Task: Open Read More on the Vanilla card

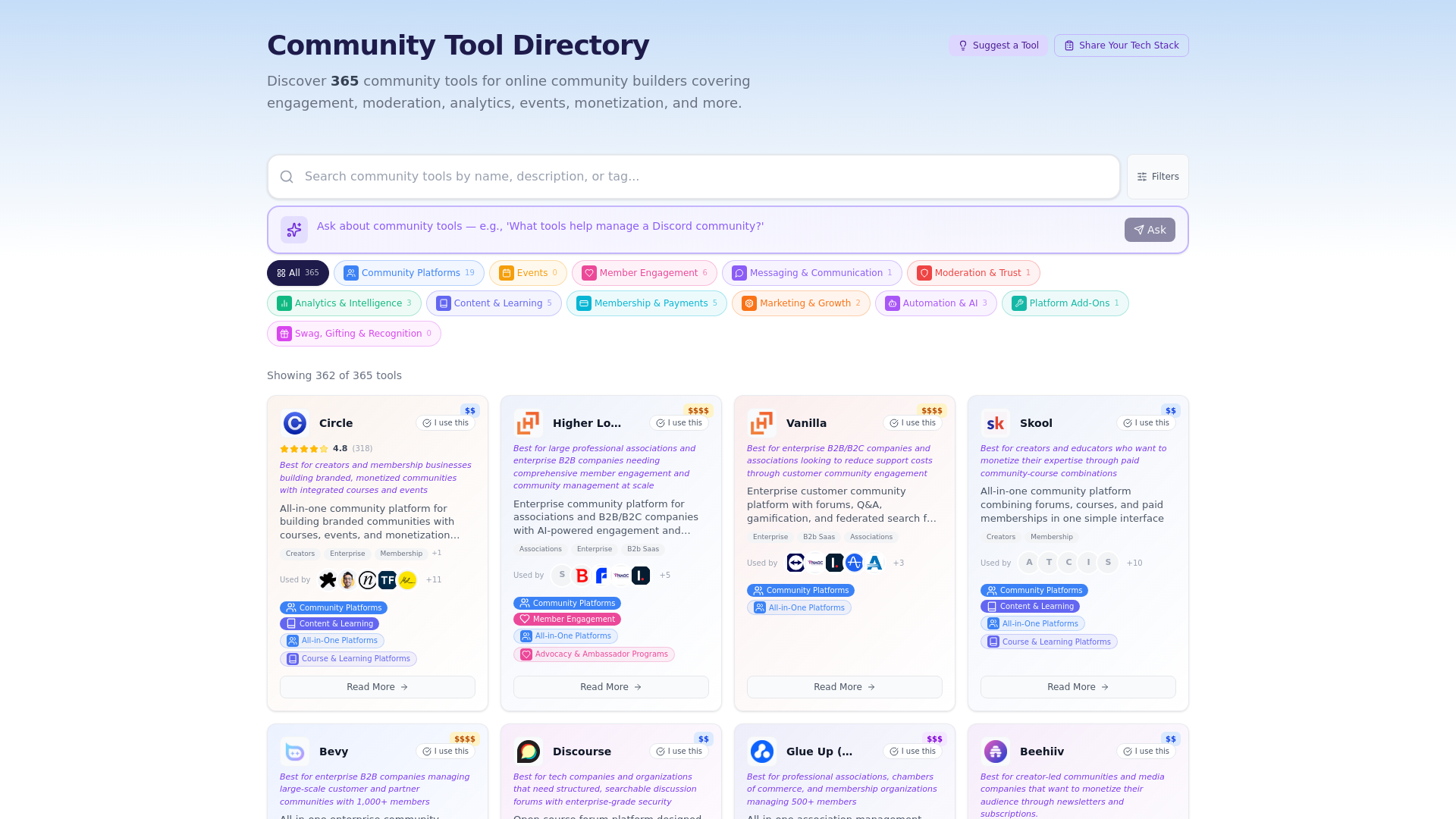Action: pos(845,687)
